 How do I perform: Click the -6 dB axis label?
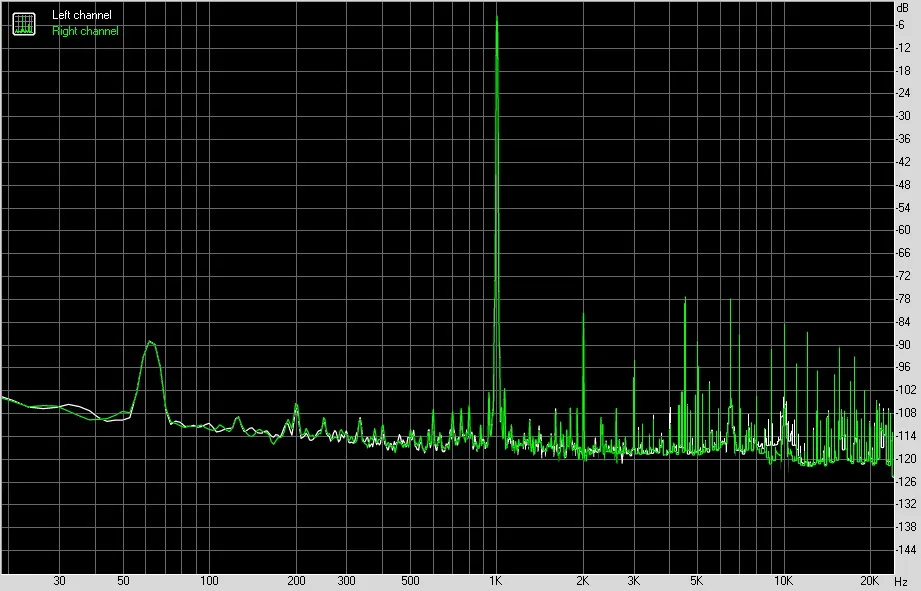click(901, 25)
